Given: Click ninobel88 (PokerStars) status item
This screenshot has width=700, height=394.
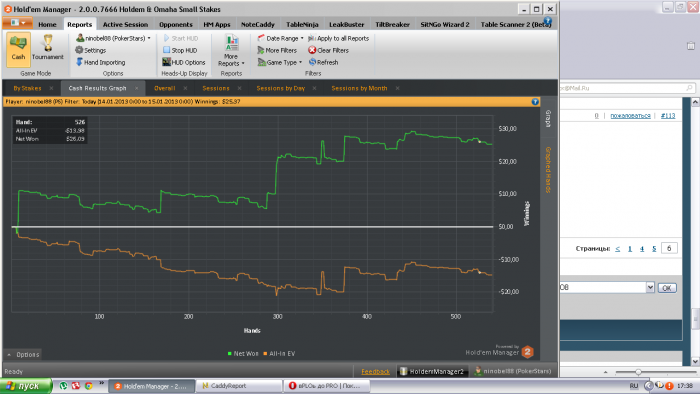Looking at the screenshot, I should (x=512, y=371).
